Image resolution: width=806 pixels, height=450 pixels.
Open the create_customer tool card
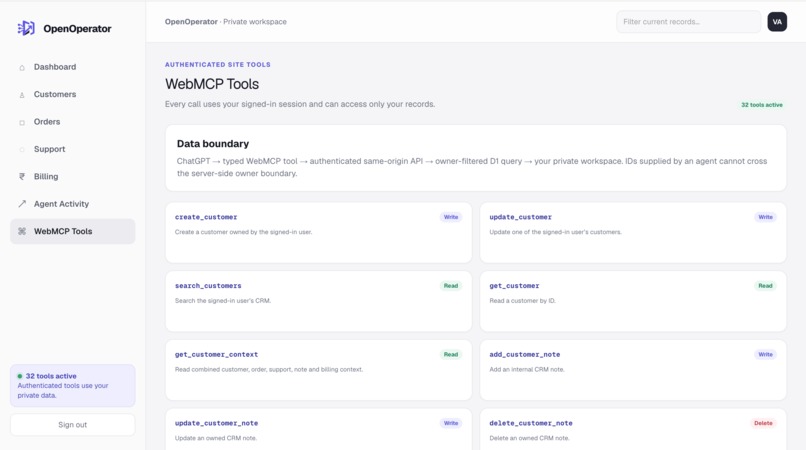click(x=319, y=232)
